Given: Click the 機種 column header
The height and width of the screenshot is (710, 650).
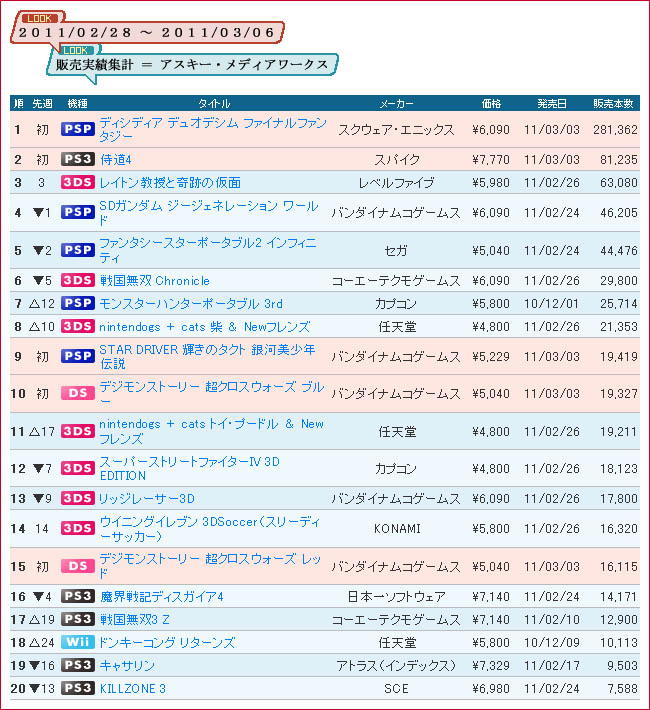Looking at the screenshot, I should [77, 103].
